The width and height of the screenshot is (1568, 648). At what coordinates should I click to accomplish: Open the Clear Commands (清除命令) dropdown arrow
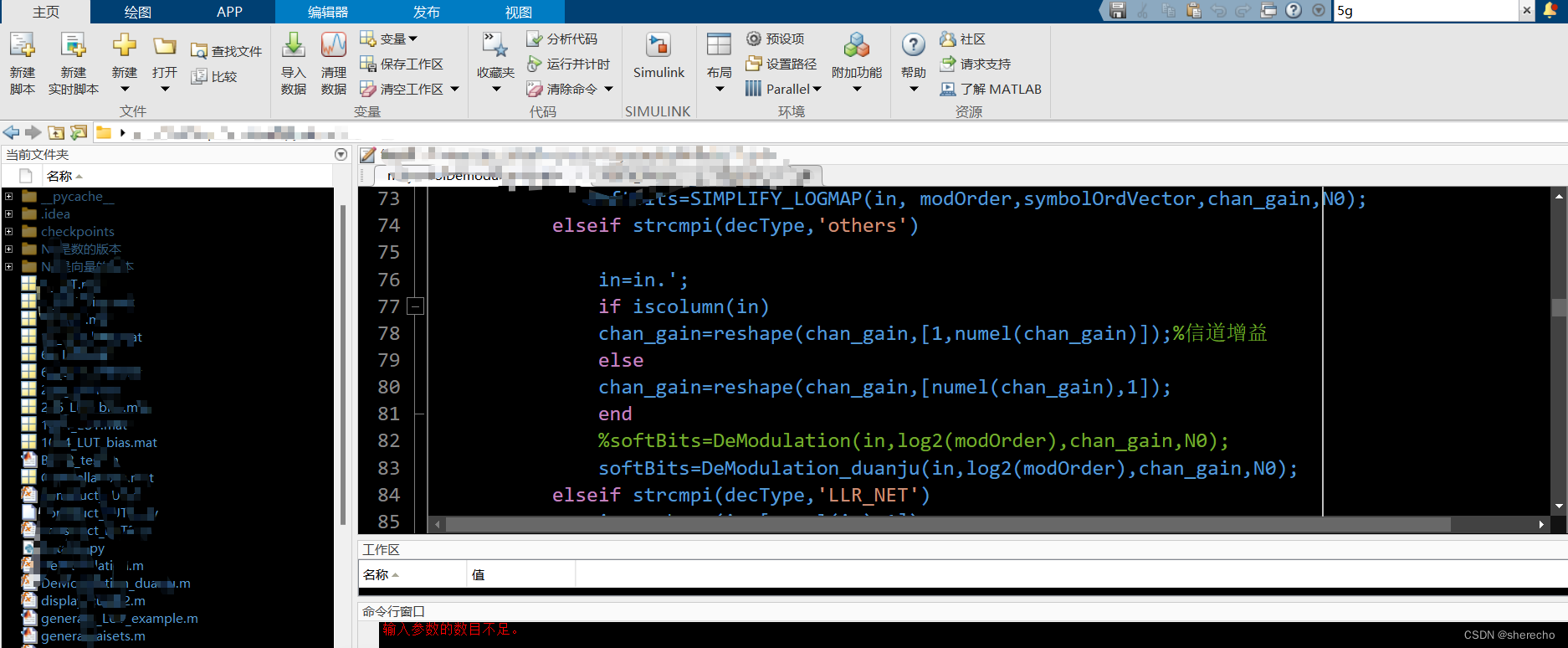[x=608, y=89]
